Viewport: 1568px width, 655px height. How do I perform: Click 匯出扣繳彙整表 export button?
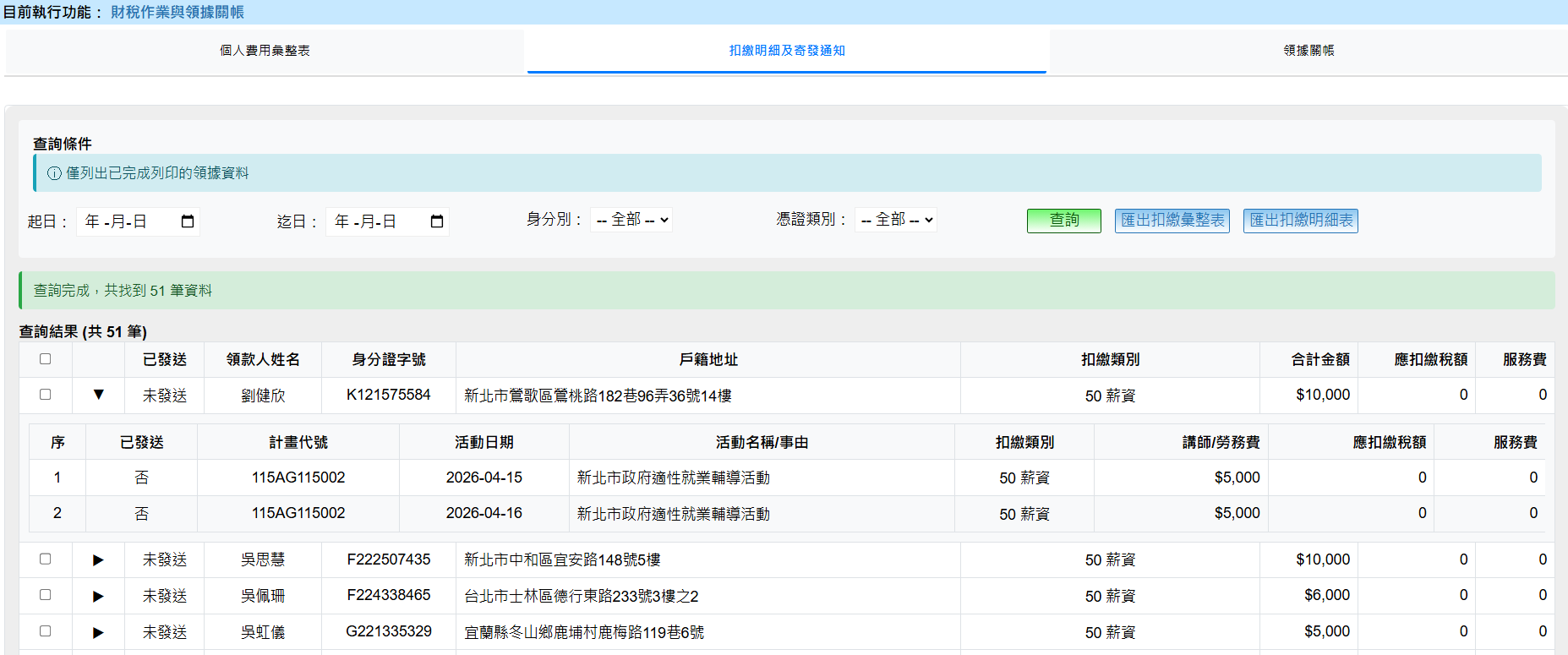[x=1172, y=221]
